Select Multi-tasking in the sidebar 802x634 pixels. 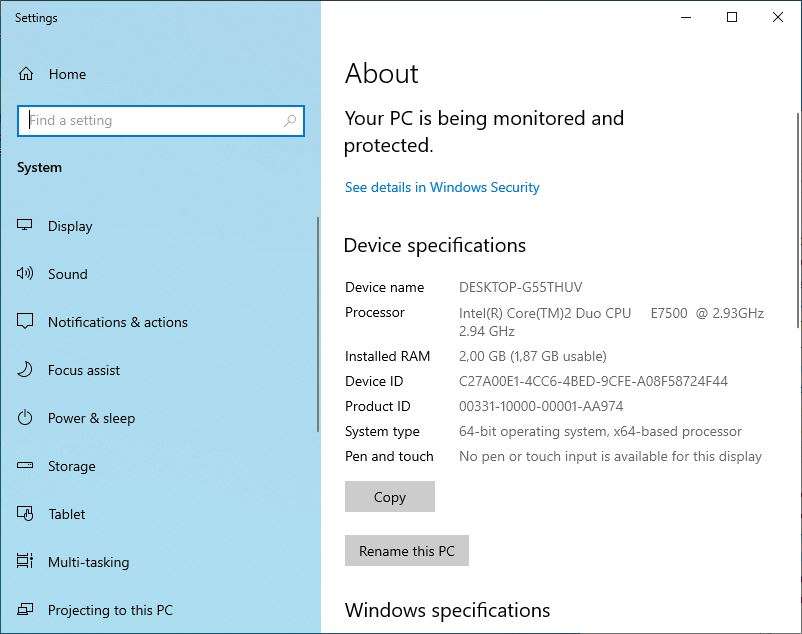(88, 562)
